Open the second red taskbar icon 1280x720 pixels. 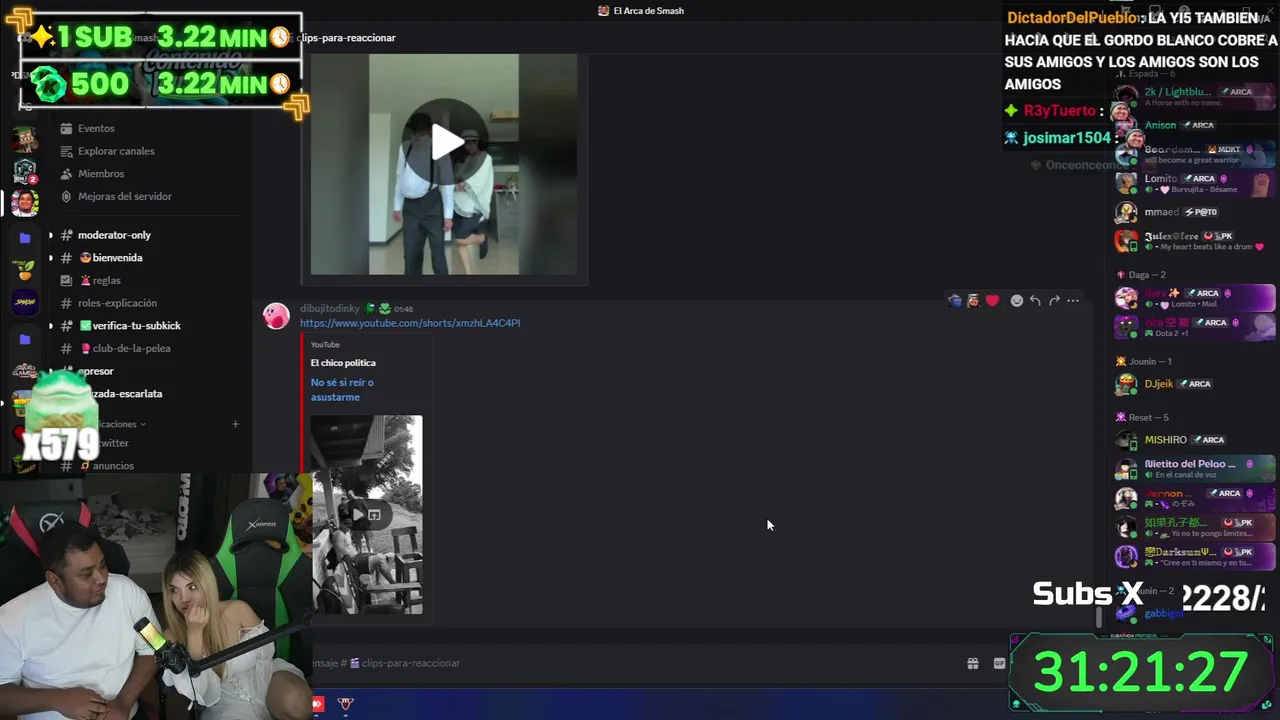tap(345, 704)
